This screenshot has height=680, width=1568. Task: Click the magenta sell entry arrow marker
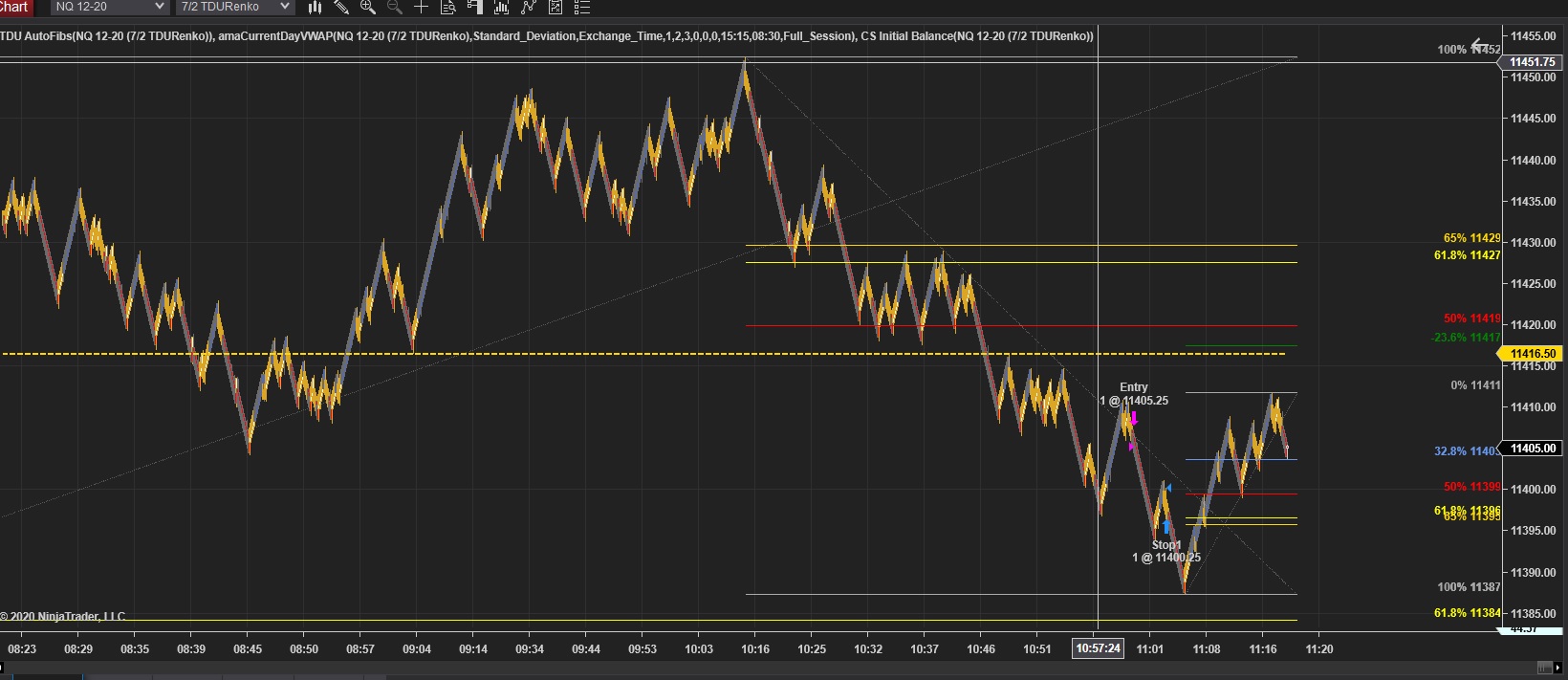[1134, 419]
